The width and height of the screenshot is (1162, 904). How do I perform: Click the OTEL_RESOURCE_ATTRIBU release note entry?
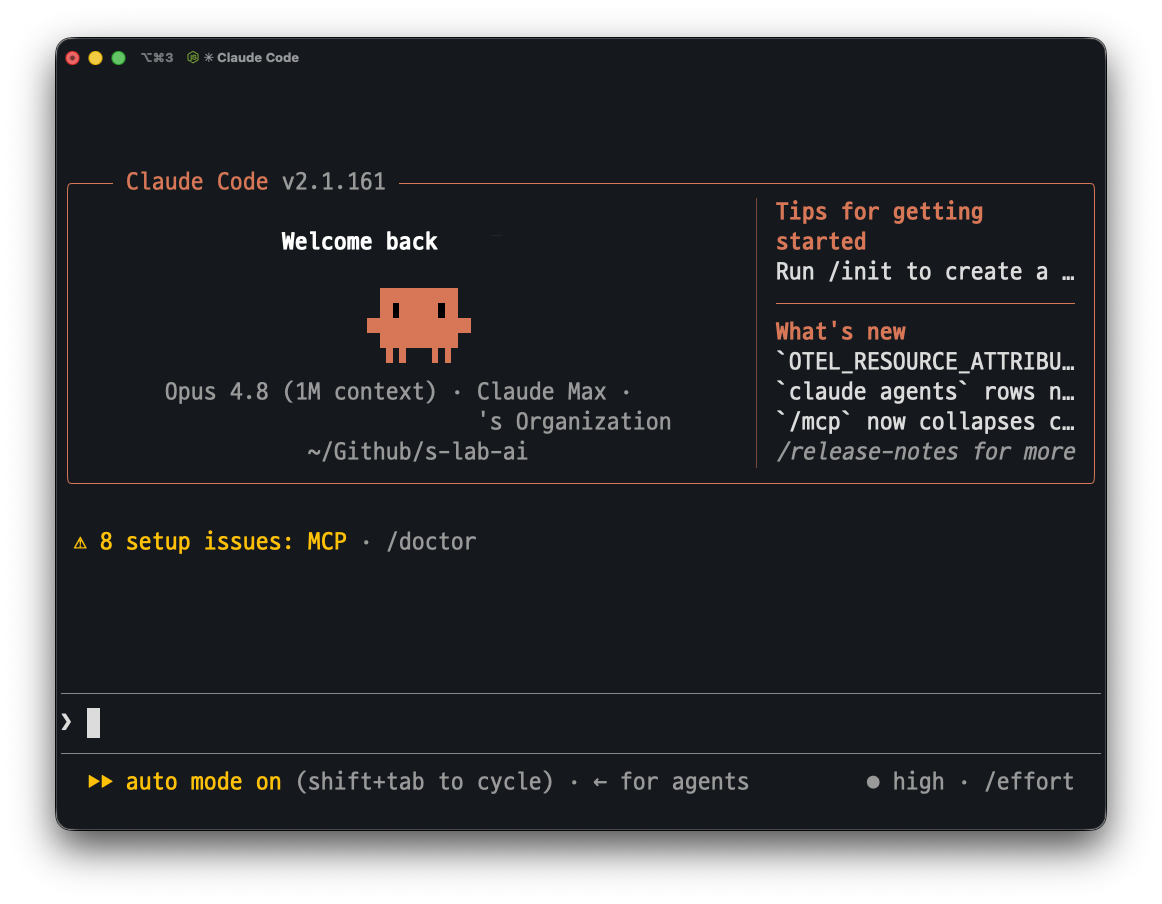[925, 362]
